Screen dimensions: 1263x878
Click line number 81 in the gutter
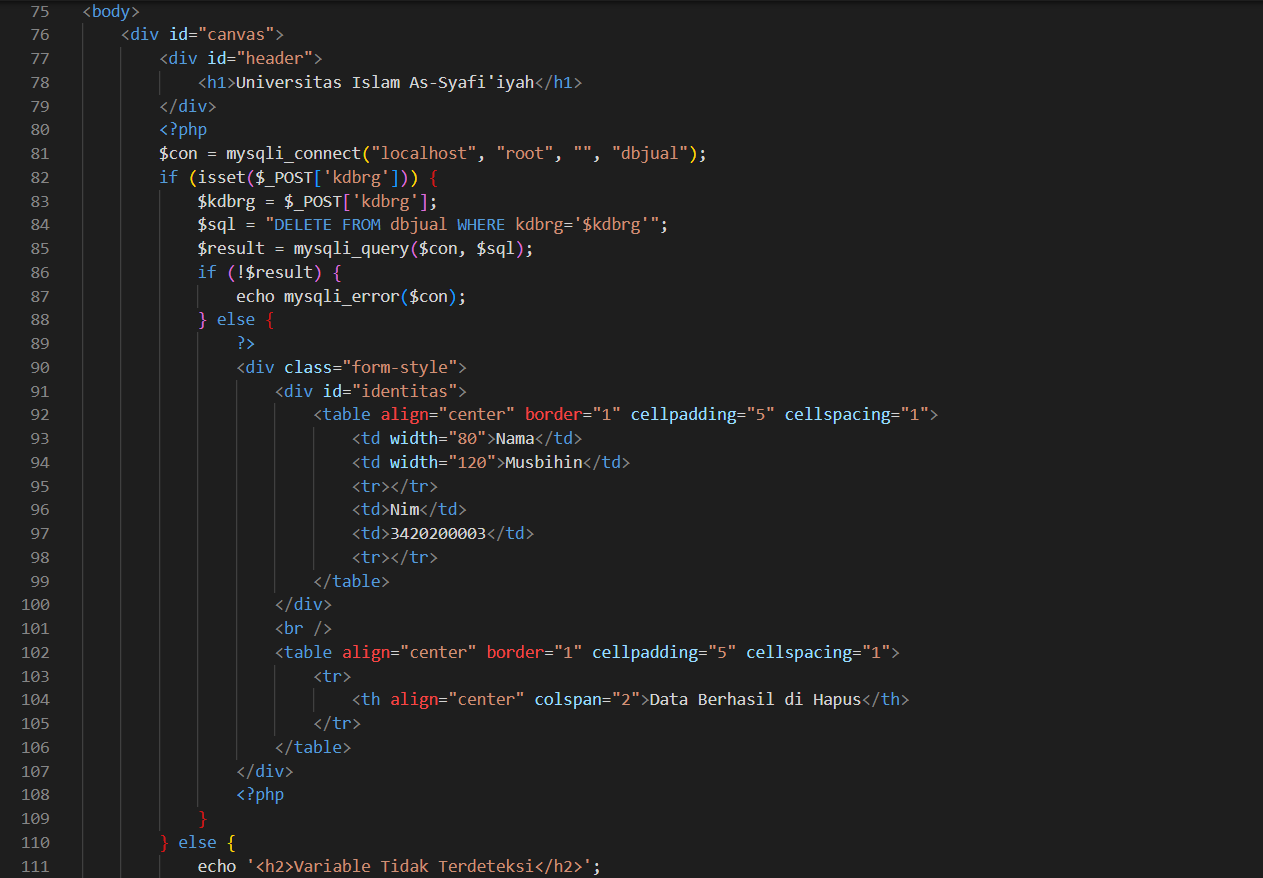39,153
